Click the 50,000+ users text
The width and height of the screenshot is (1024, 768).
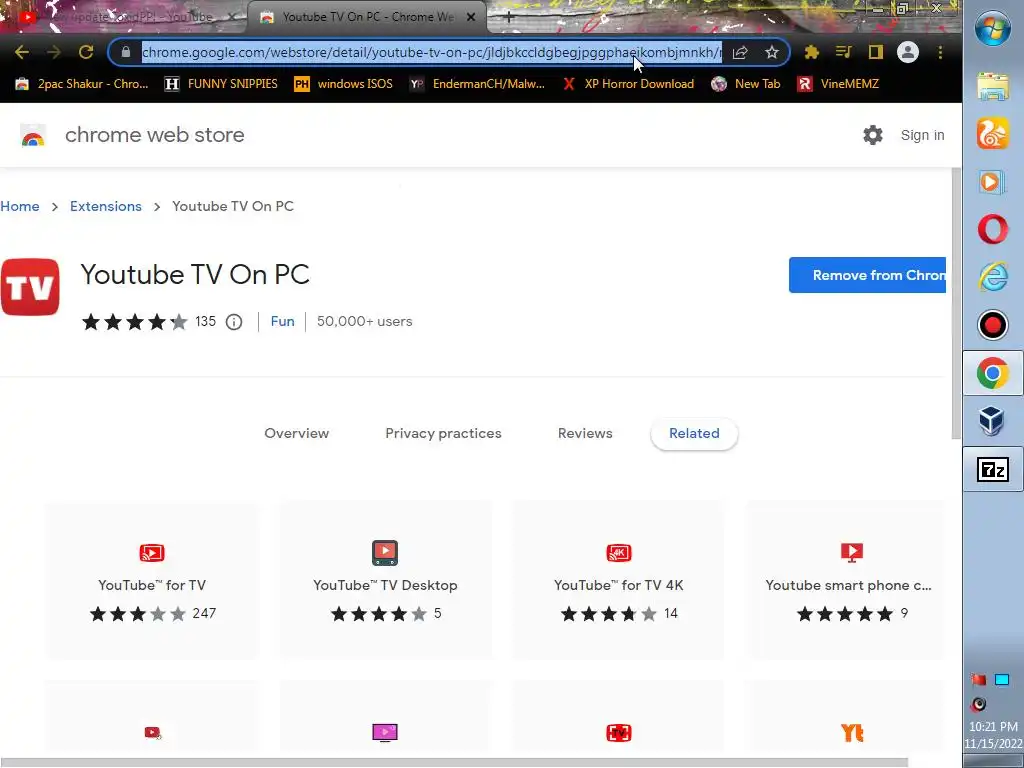pyautogui.click(x=364, y=321)
